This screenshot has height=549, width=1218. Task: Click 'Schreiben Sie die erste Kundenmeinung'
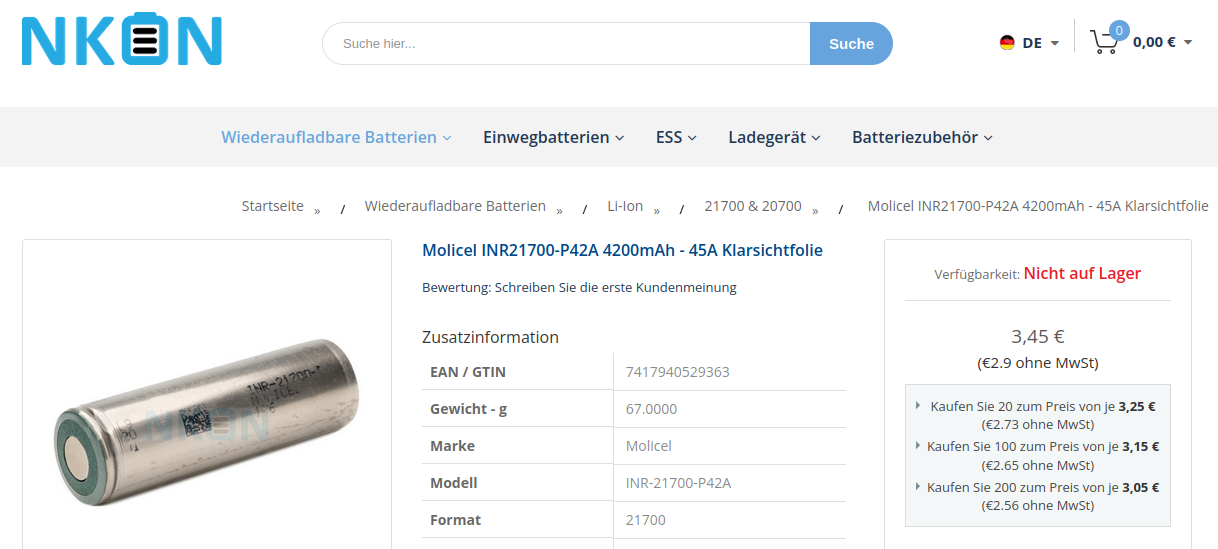[x=615, y=287]
